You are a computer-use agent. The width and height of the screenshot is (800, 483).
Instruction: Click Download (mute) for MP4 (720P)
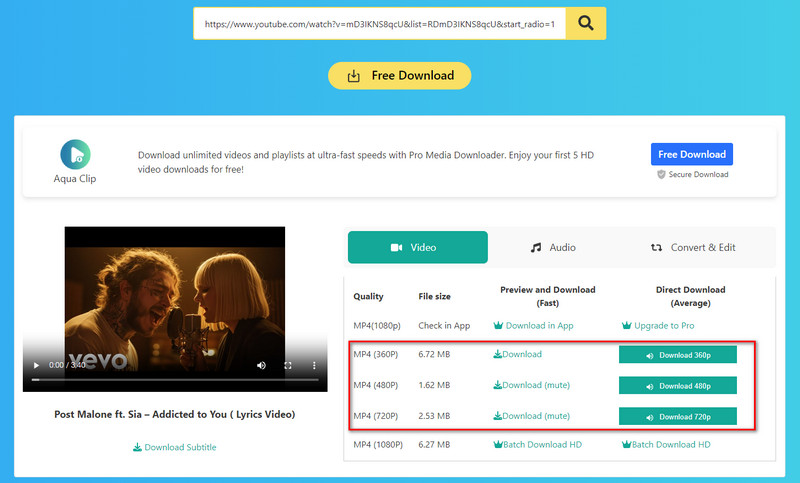tap(531, 416)
